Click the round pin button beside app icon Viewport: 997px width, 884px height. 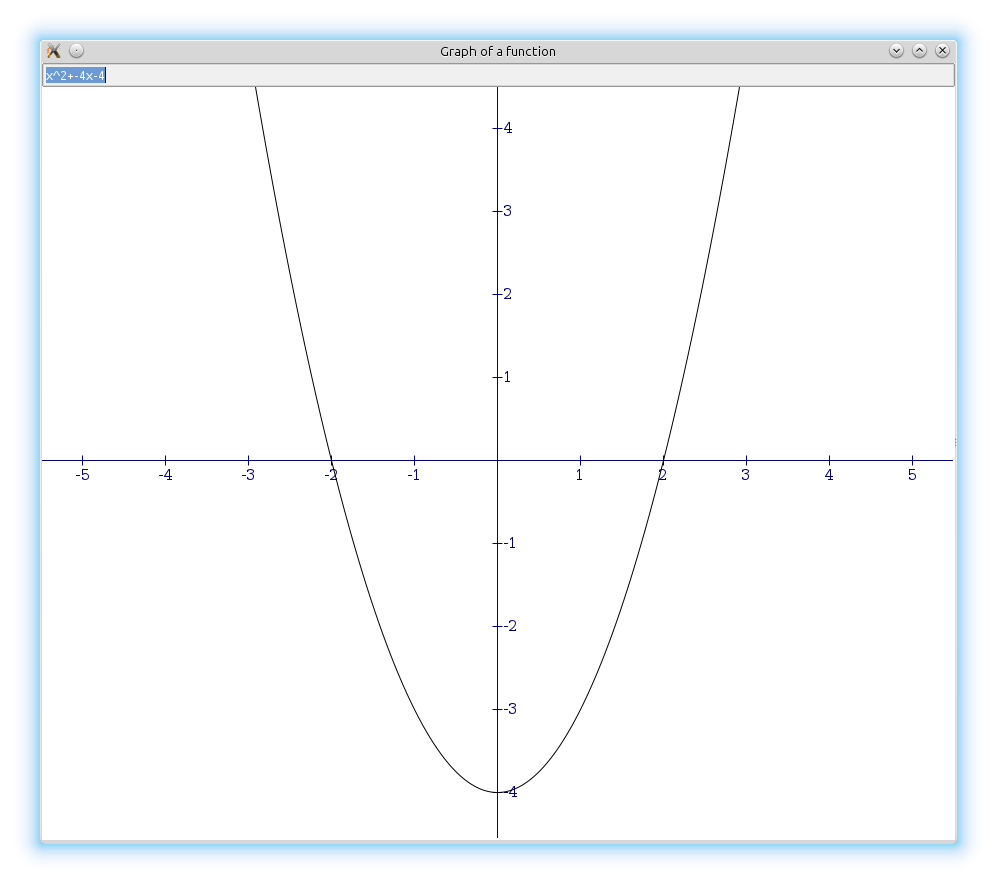coord(77,51)
